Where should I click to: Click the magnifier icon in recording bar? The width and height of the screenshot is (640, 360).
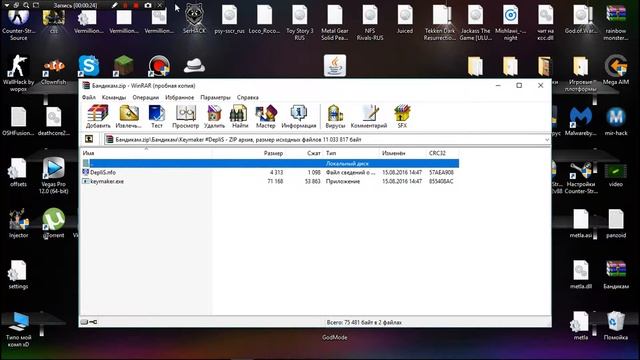pos(26,5)
